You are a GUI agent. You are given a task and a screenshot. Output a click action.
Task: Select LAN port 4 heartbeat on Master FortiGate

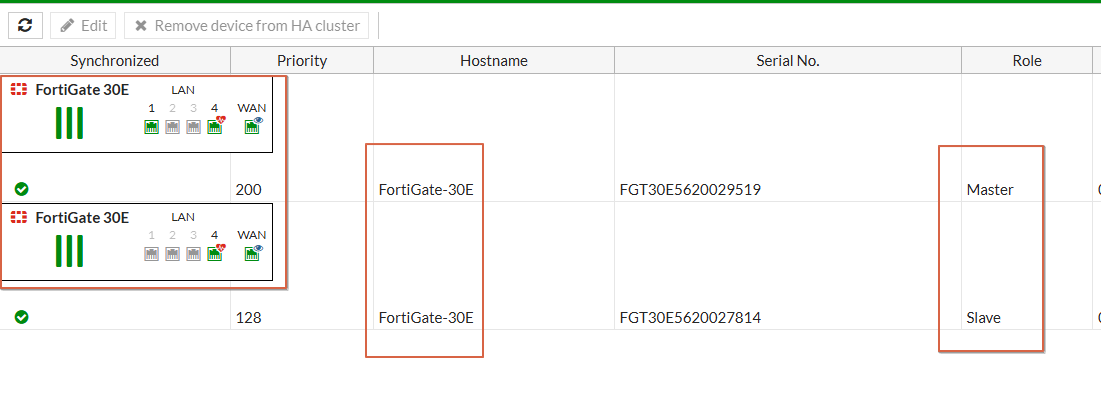[215, 126]
